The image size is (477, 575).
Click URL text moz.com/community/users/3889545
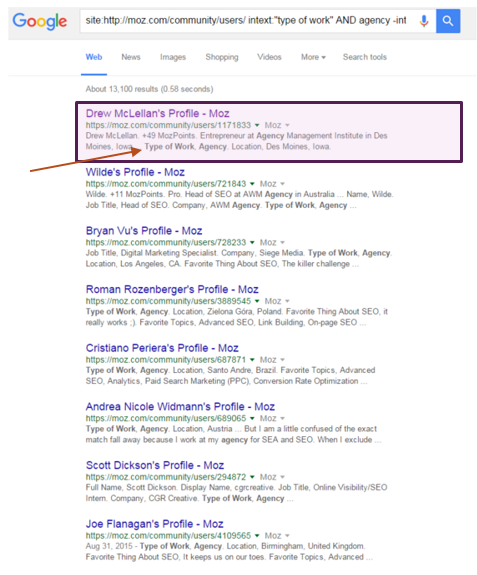[x=168, y=301]
